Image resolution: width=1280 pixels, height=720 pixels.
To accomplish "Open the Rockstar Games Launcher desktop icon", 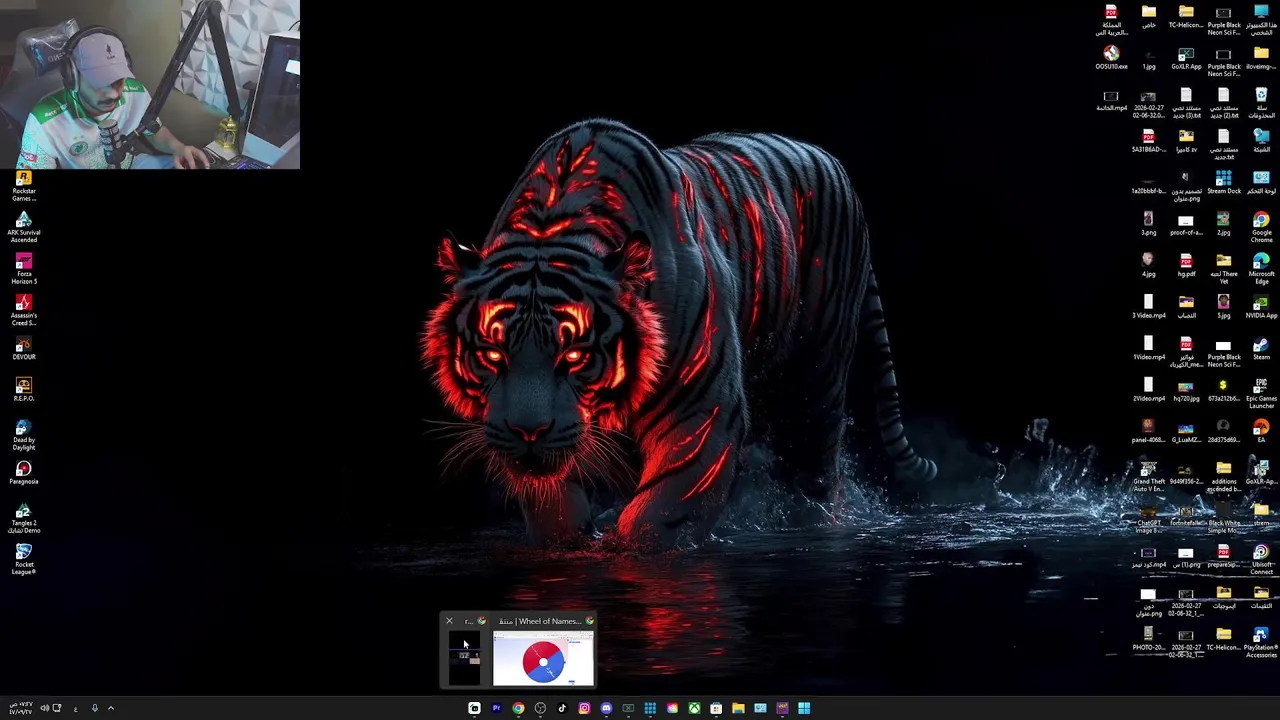I will coord(24,186).
